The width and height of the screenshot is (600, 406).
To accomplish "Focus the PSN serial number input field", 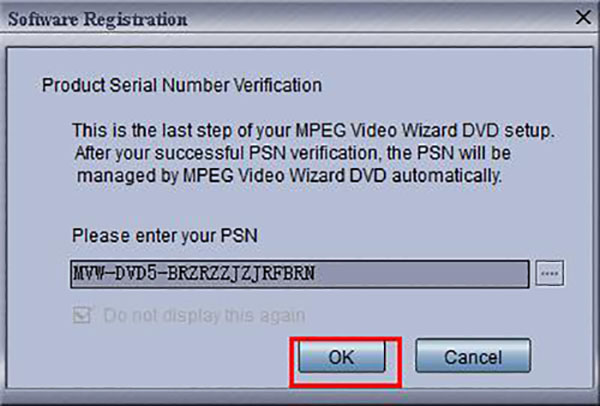I will (x=300, y=274).
